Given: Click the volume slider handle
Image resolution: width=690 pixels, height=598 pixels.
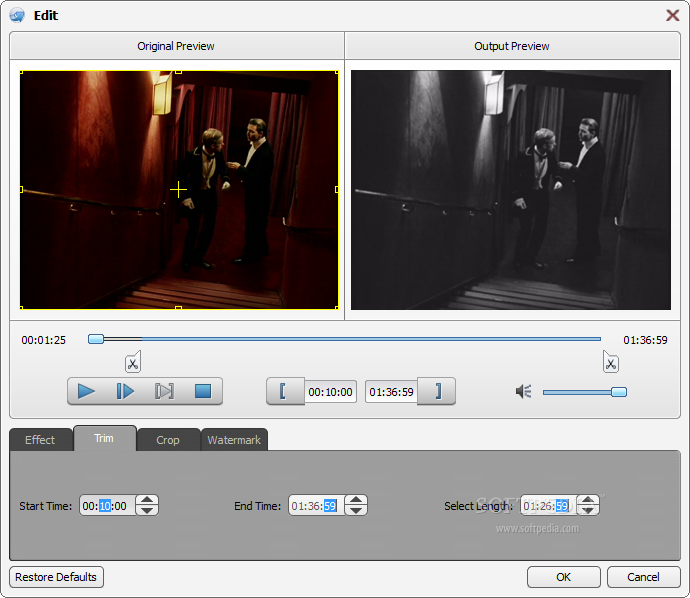Looking at the screenshot, I should coord(619,392).
